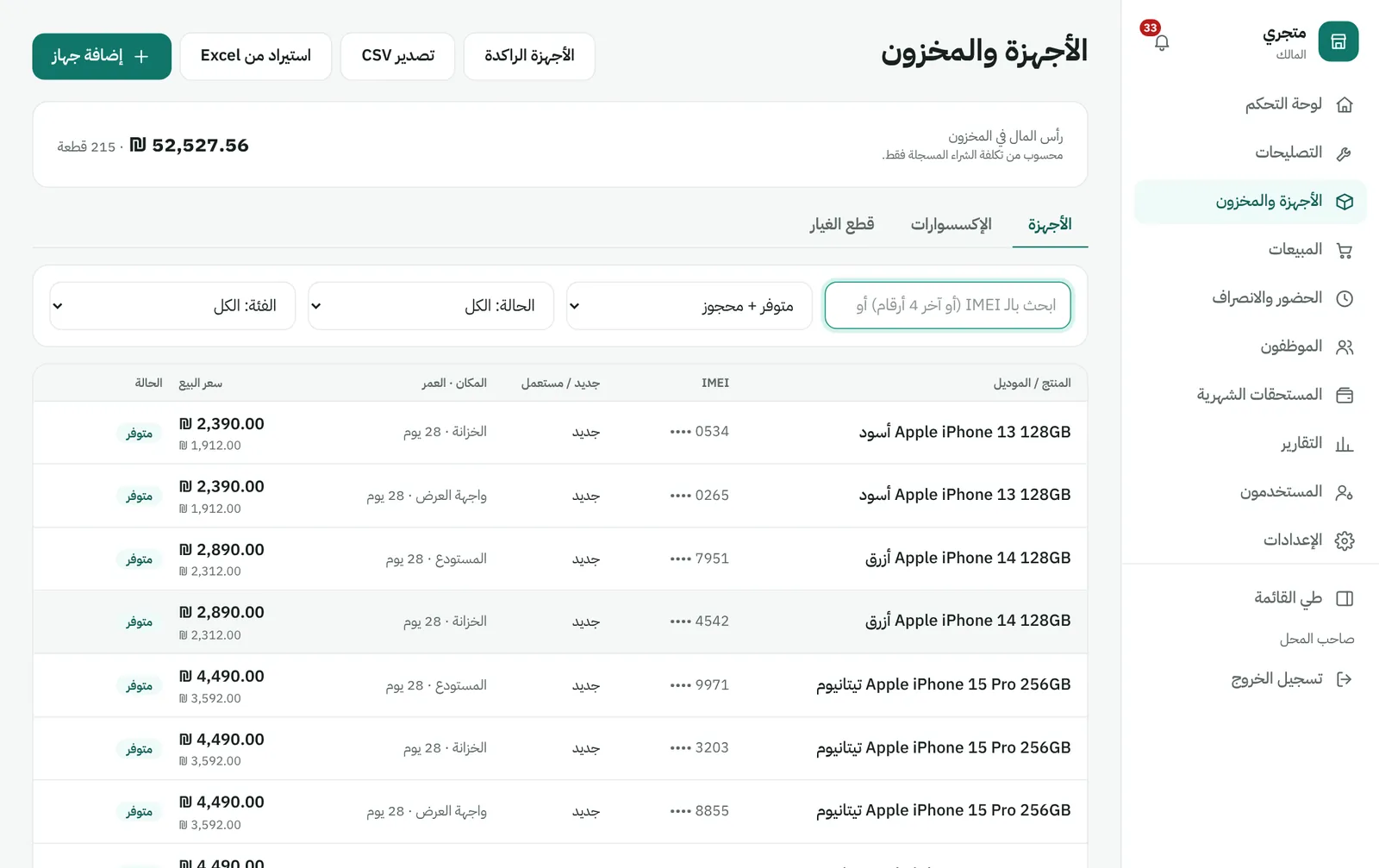The image size is (1379, 868).
Task: Expand the الفئة: الكل category dropdown
Action: point(172,306)
